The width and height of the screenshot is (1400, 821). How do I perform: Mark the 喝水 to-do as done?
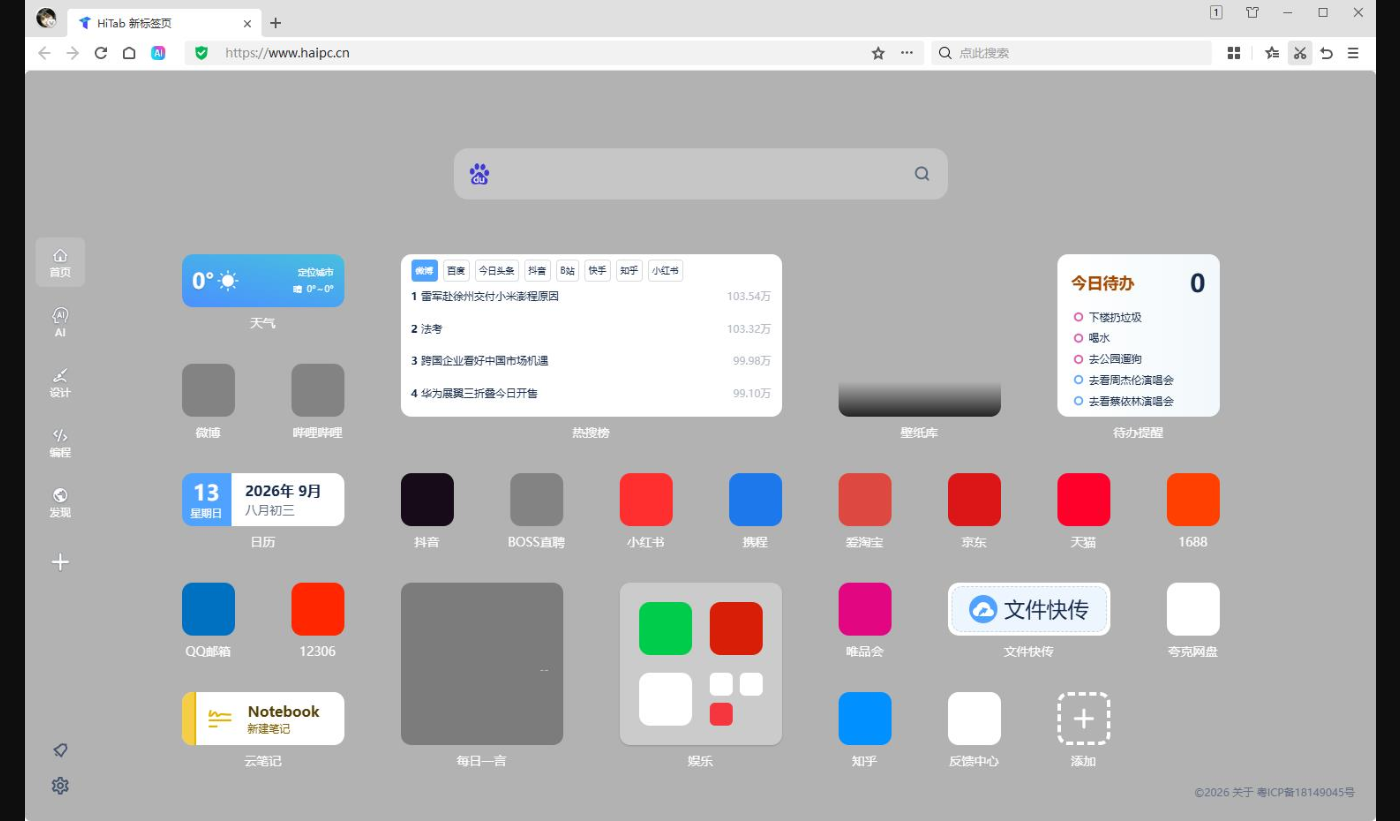[x=1078, y=338]
